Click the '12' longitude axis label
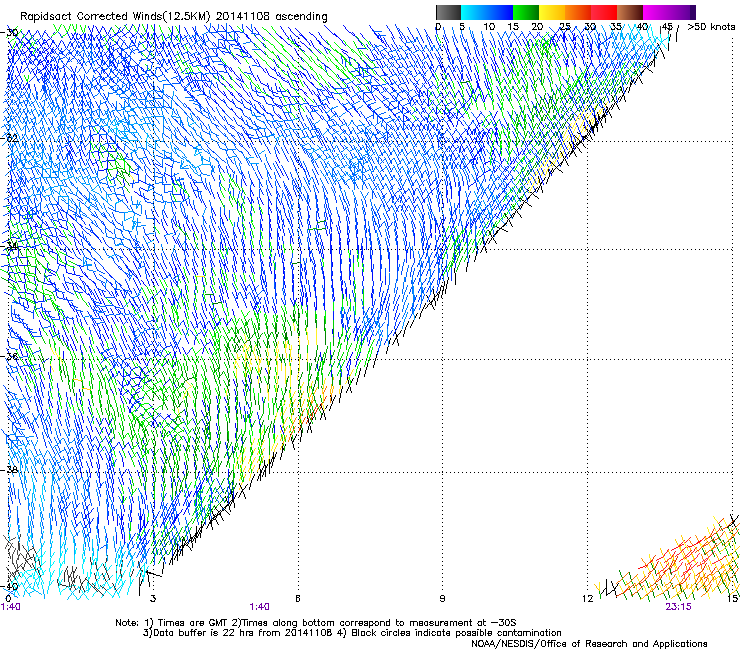740x650 pixels. click(587, 599)
